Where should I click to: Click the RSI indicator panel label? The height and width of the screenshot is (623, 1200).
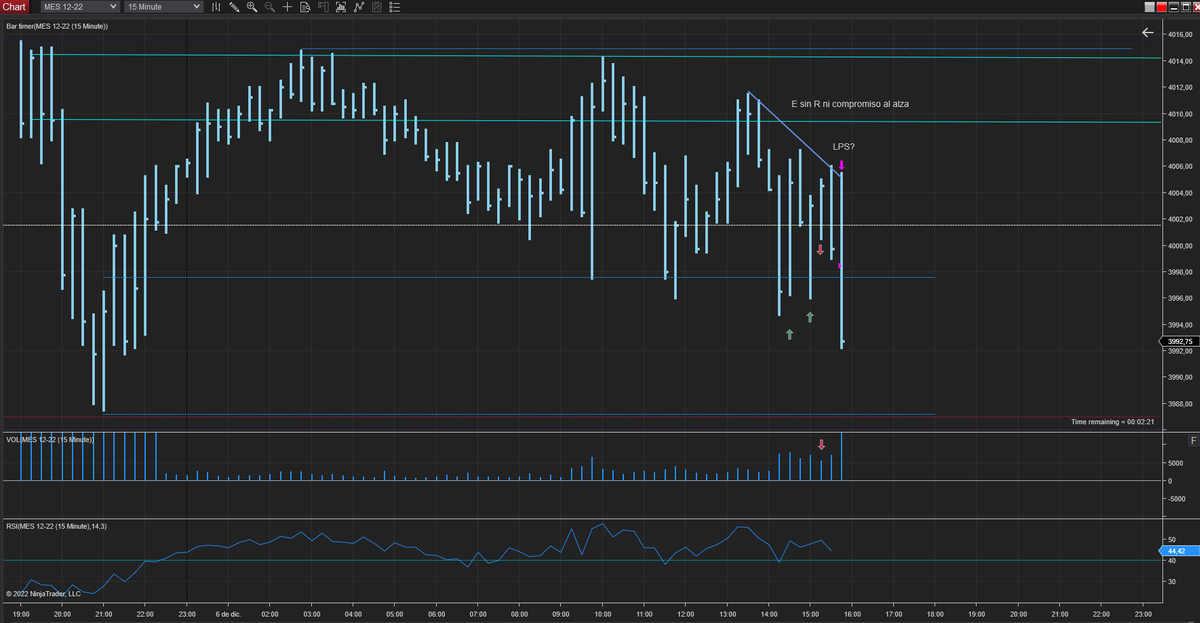pyautogui.click(x=56, y=525)
